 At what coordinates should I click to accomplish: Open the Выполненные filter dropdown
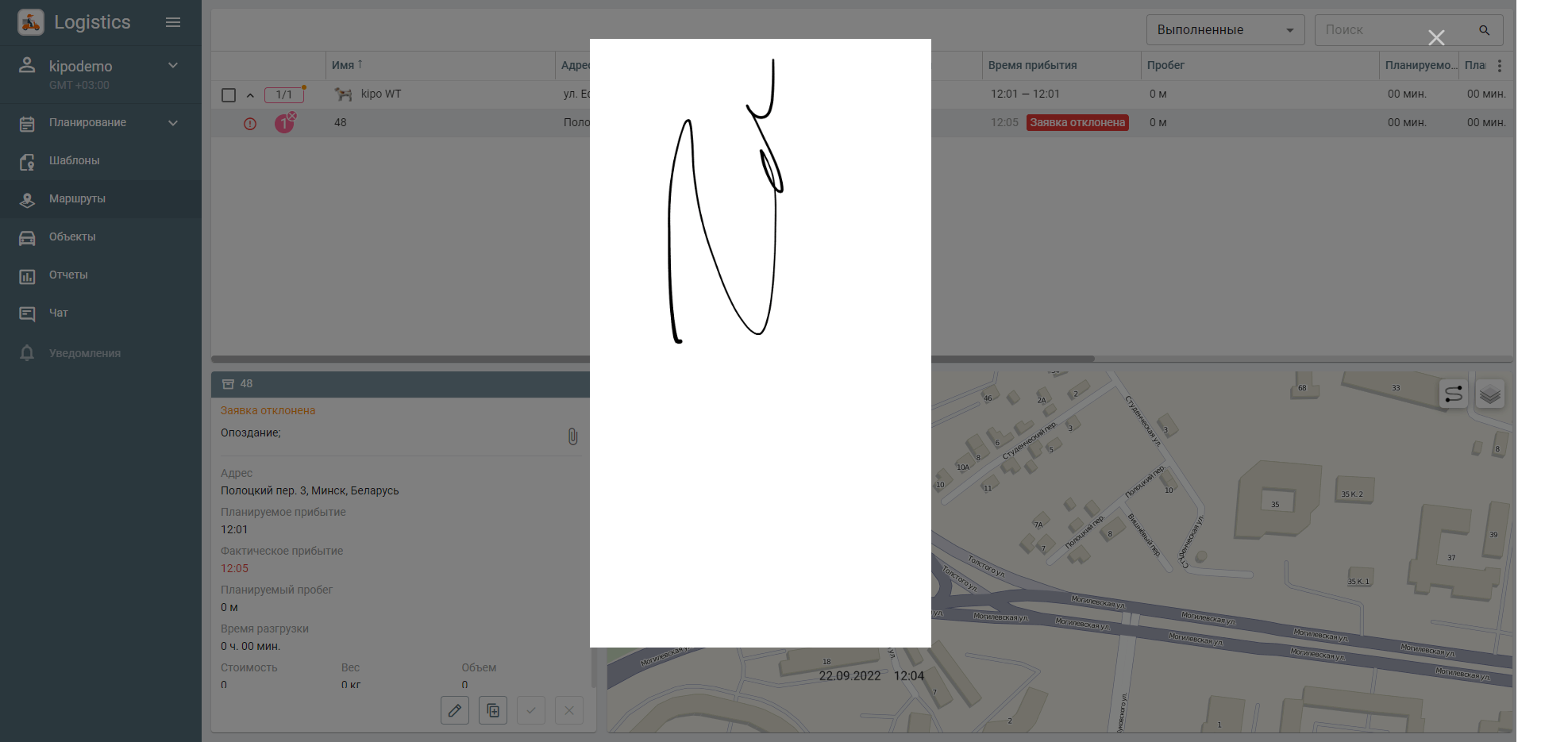[x=1225, y=30]
